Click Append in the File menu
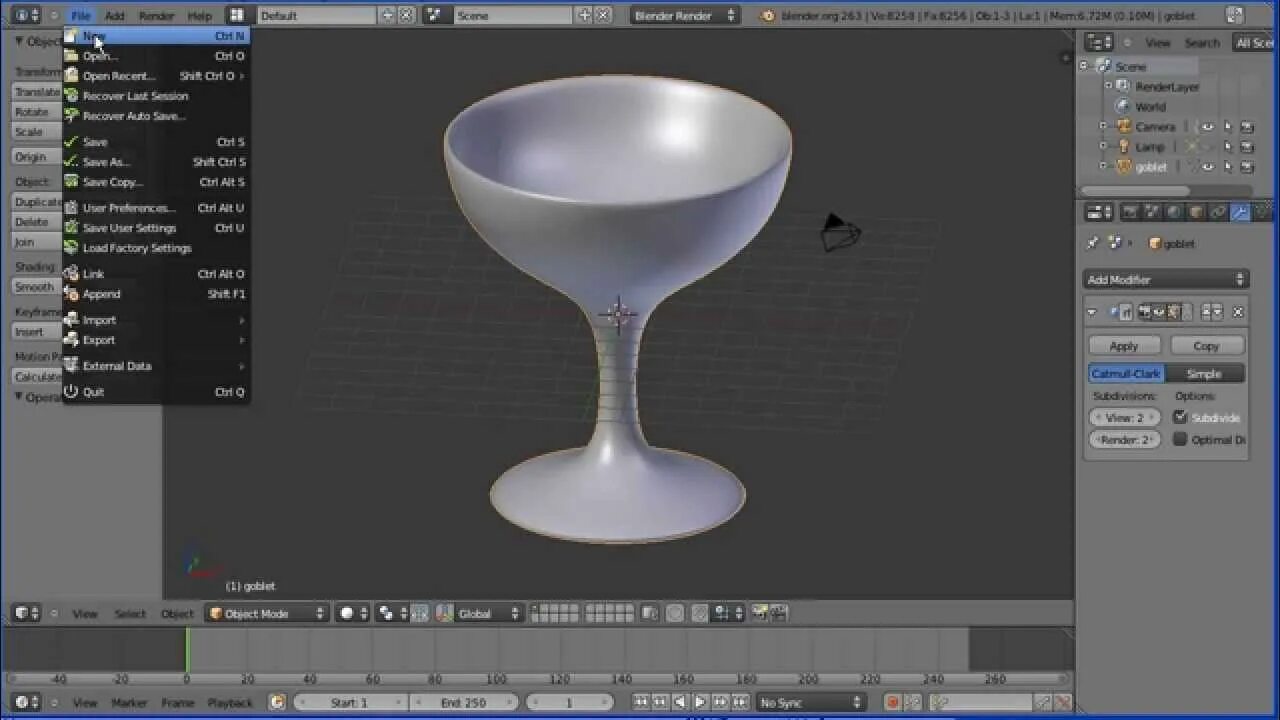The image size is (1280, 720). click(x=156, y=294)
